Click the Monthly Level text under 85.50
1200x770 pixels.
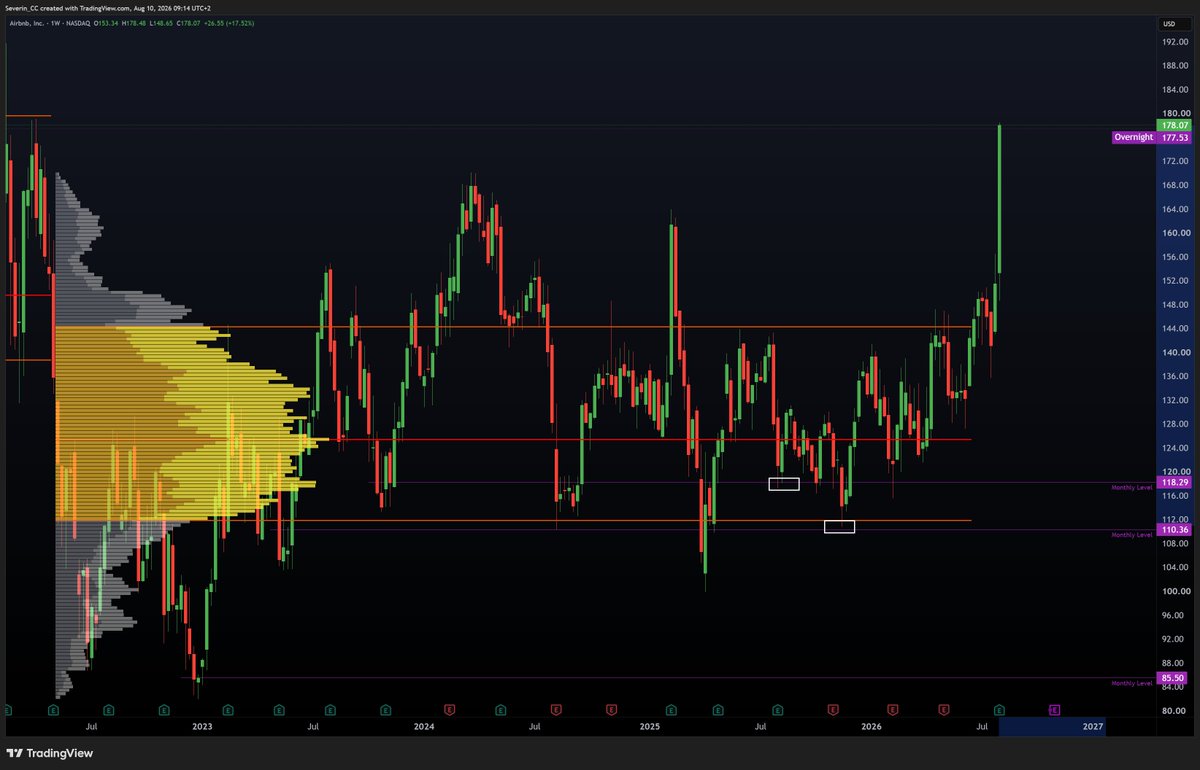(1132, 683)
